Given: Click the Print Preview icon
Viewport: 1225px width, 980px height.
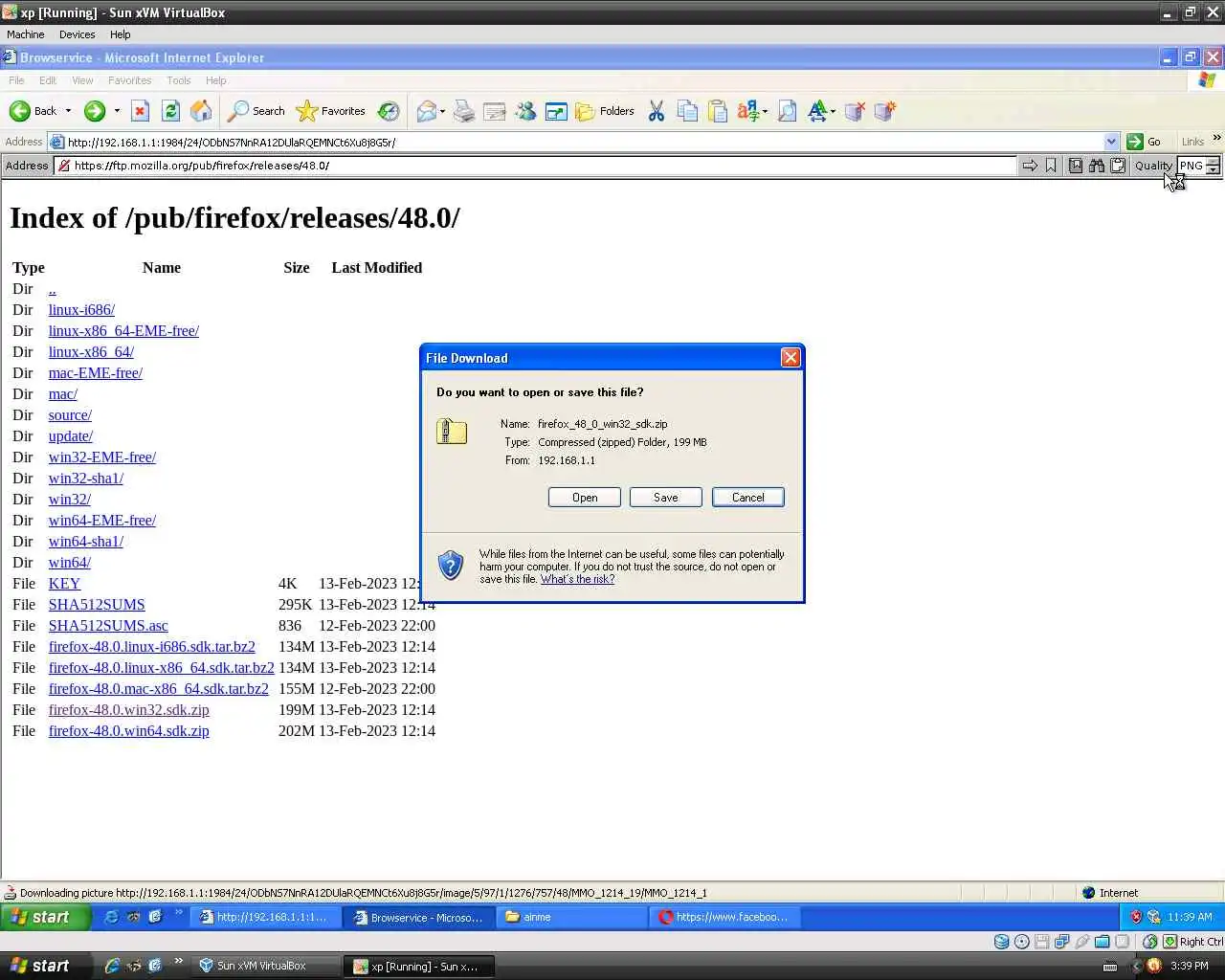Looking at the screenshot, I should pyautogui.click(x=788, y=112).
